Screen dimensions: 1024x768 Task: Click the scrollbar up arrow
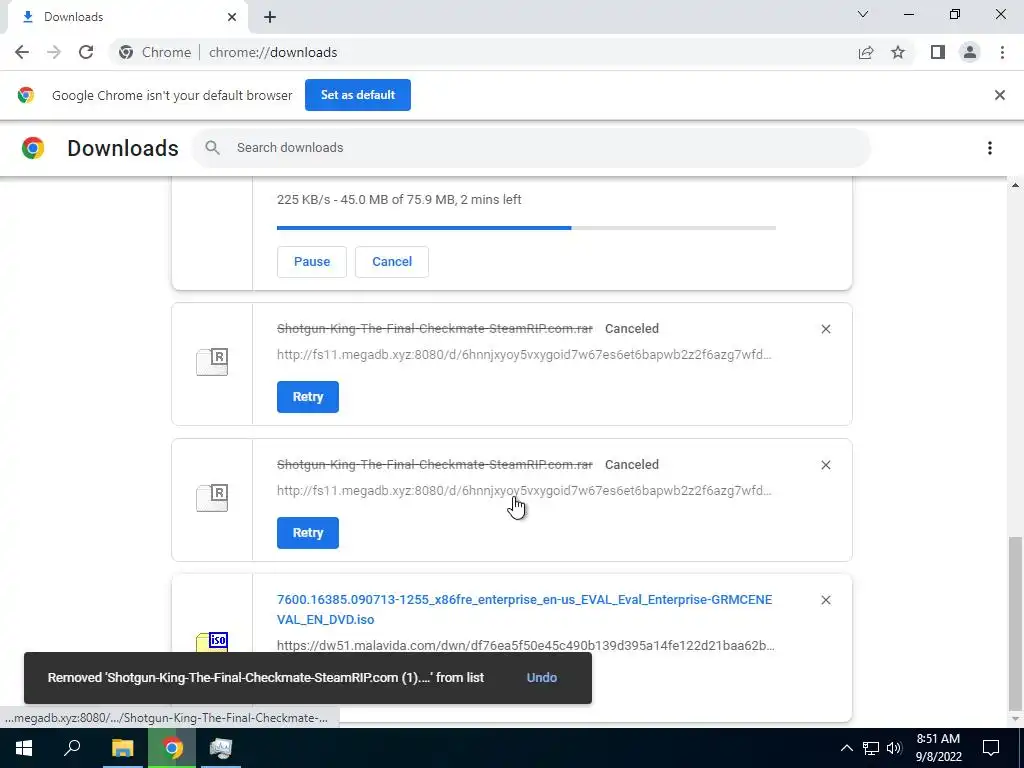pos(1016,185)
